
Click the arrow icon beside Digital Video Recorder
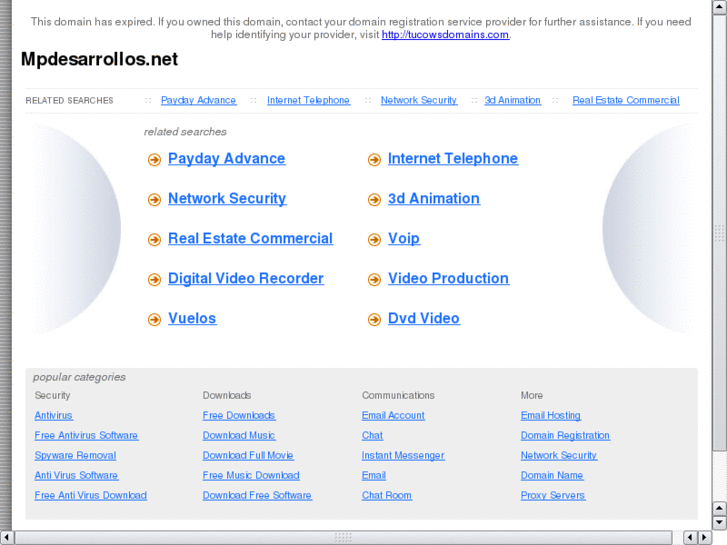[154, 280]
